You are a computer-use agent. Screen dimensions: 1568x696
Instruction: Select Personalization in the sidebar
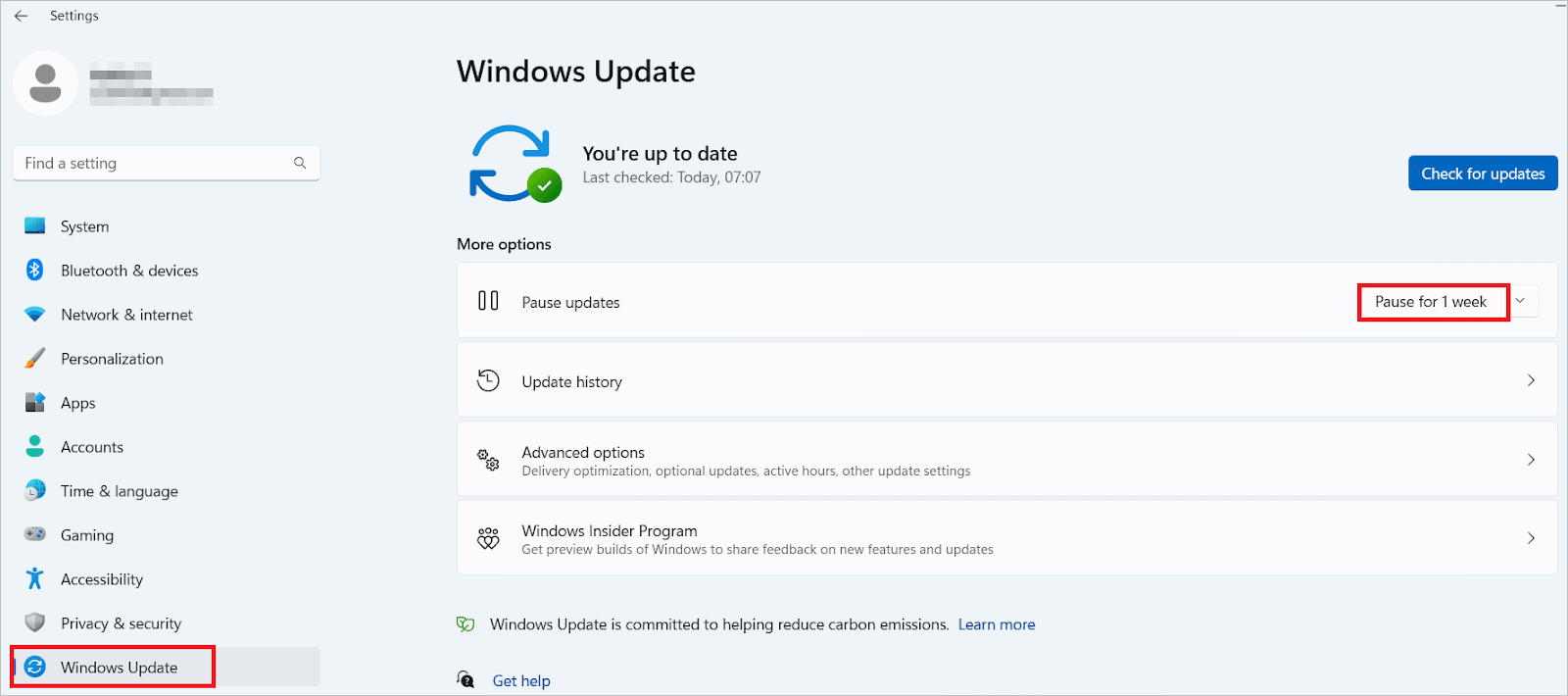tap(167, 359)
